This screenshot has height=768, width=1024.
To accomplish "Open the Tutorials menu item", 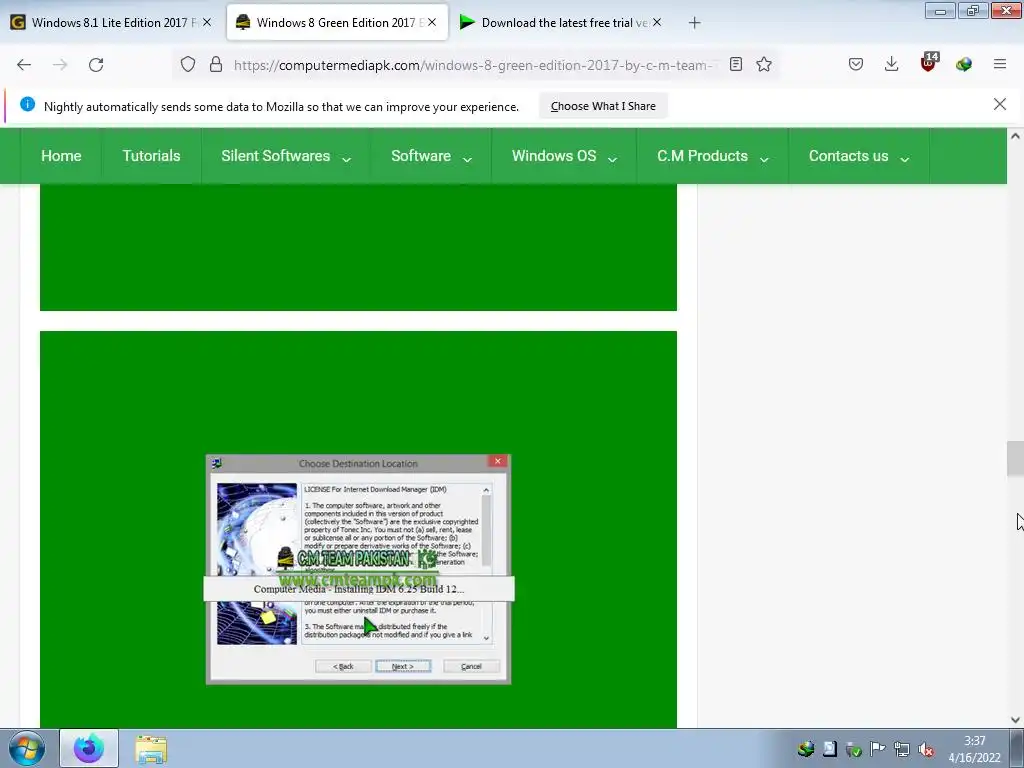I will click(x=152, y=156).
